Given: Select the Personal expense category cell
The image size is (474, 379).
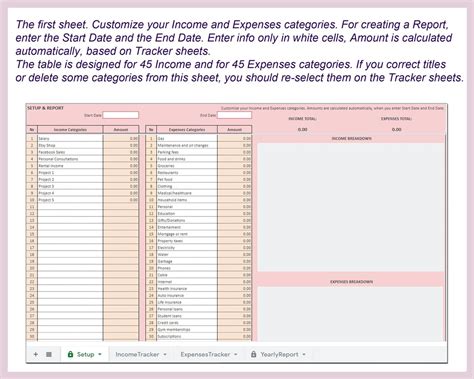Looking at the screenshot, I should pyautogui.click(x=187, y=207).
